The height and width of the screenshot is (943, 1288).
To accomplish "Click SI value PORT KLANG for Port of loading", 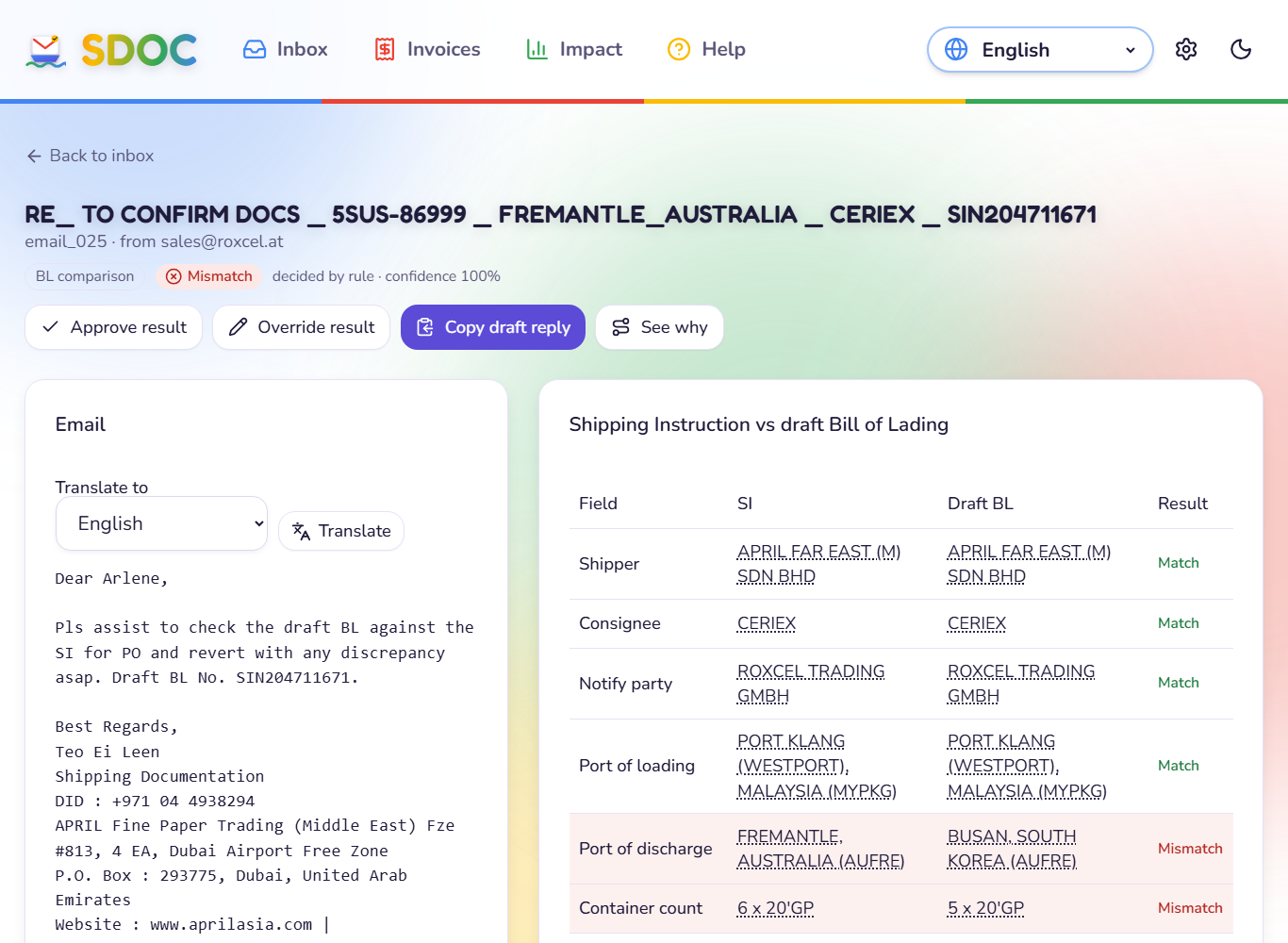I will [817, 766].
